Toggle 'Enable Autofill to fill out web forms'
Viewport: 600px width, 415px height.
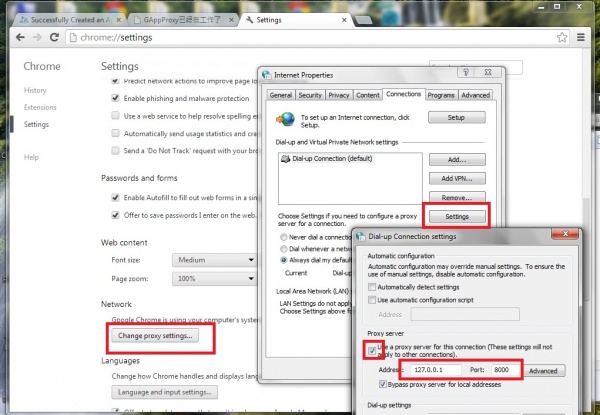(115, 197)
